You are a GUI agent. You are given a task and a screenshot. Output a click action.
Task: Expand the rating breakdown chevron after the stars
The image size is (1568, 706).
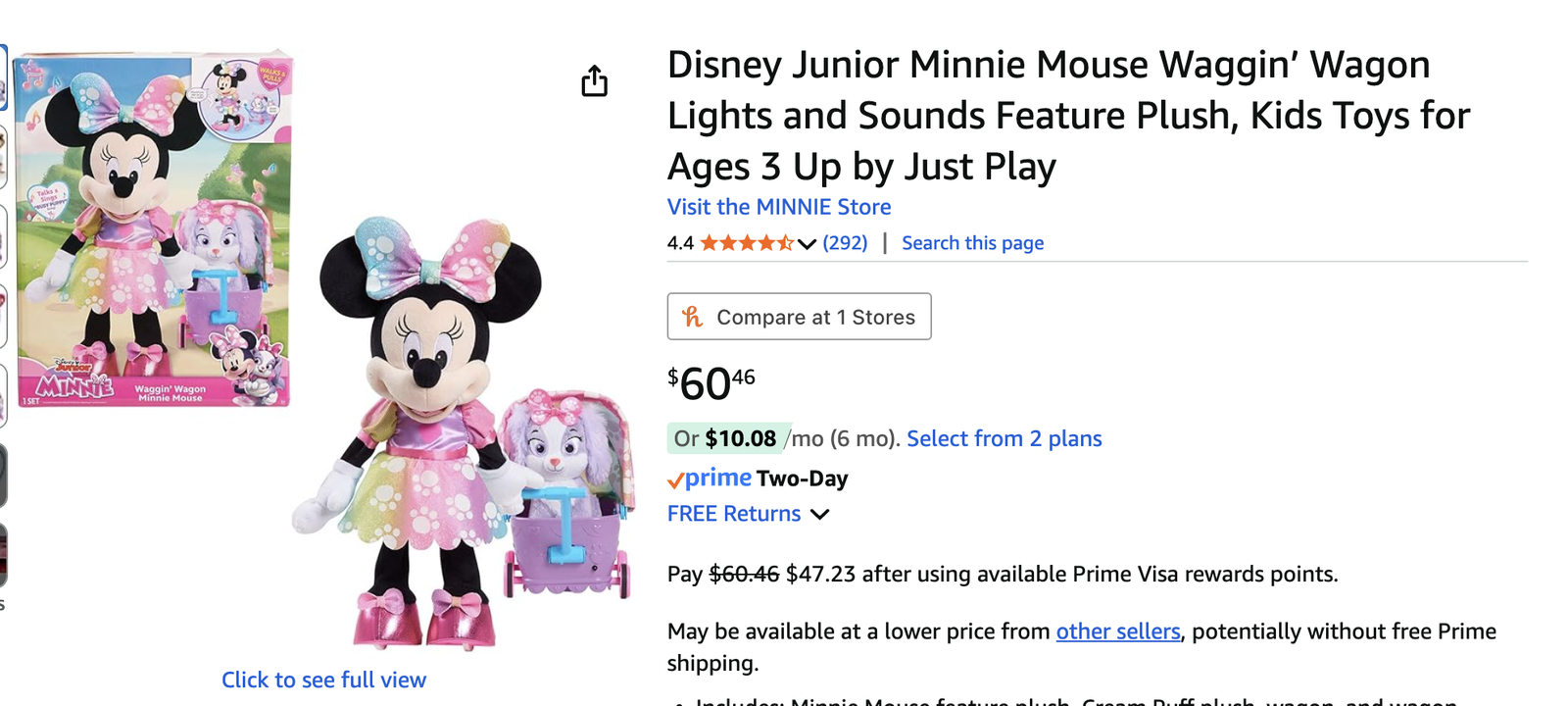(807, 244)
